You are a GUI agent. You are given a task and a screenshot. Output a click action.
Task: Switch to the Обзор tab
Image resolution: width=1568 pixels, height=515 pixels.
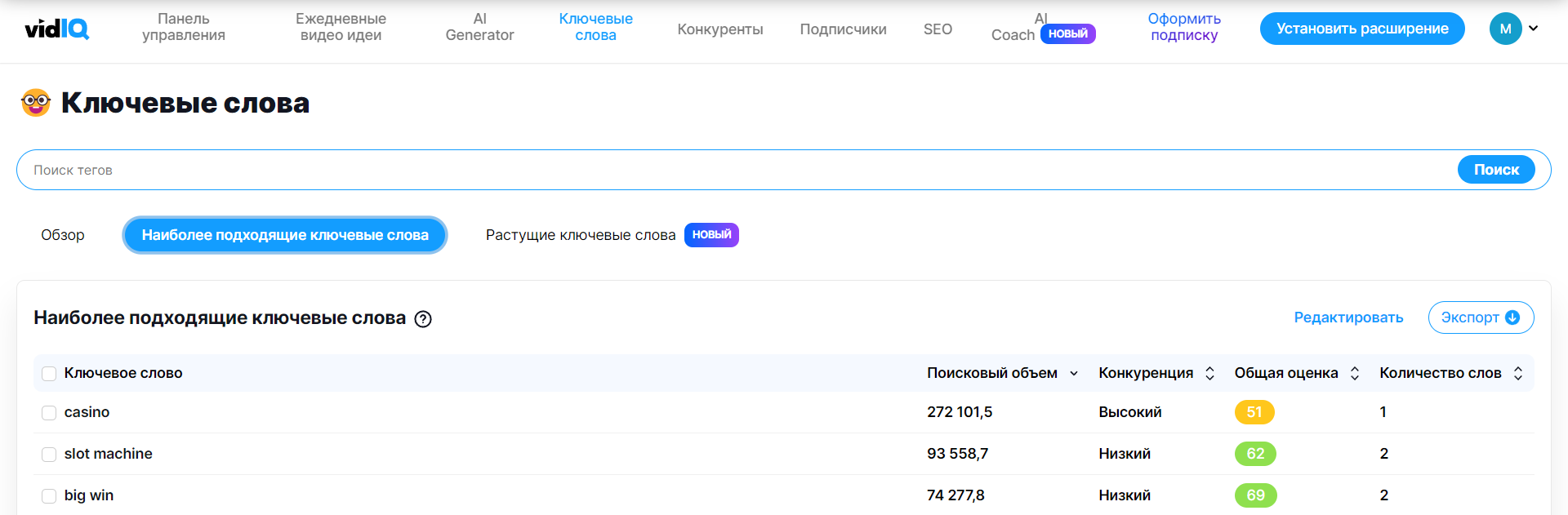point(63,235)
